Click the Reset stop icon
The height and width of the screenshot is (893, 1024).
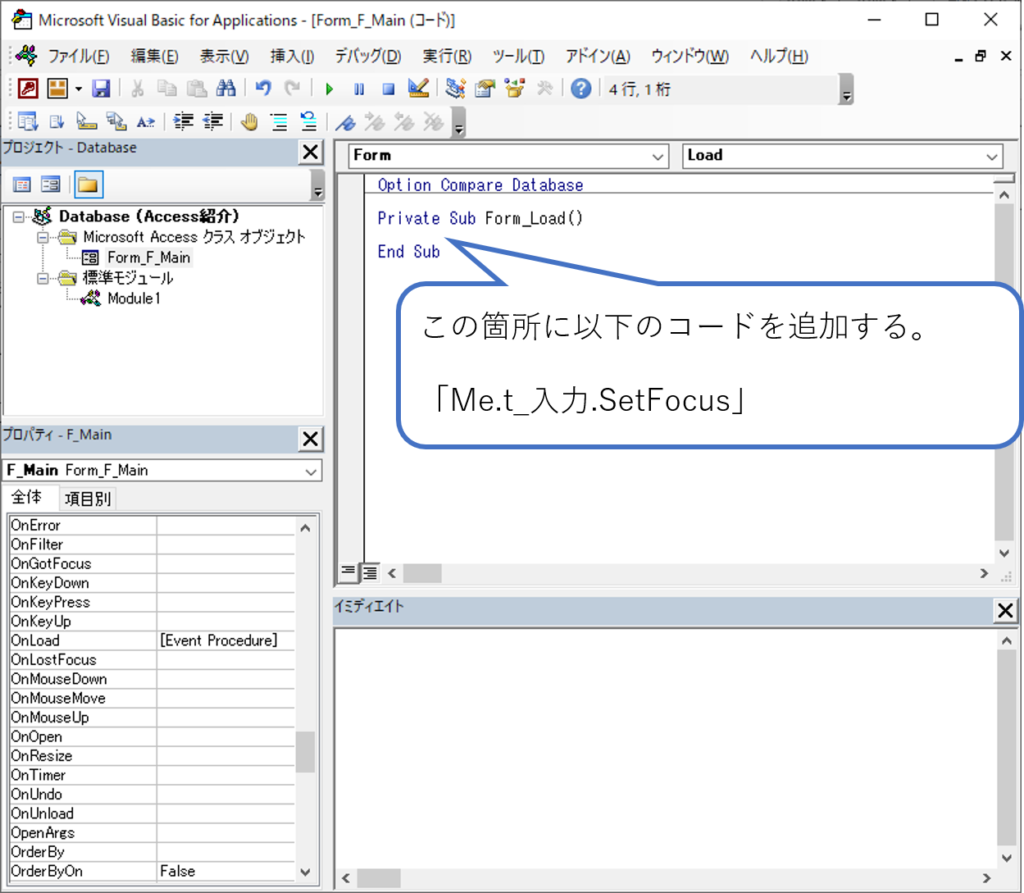[389, 89]
